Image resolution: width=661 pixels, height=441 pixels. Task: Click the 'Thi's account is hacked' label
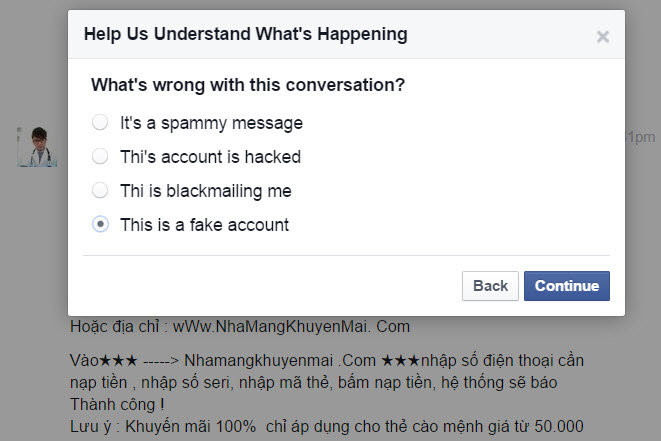click(x=210, y=157)
